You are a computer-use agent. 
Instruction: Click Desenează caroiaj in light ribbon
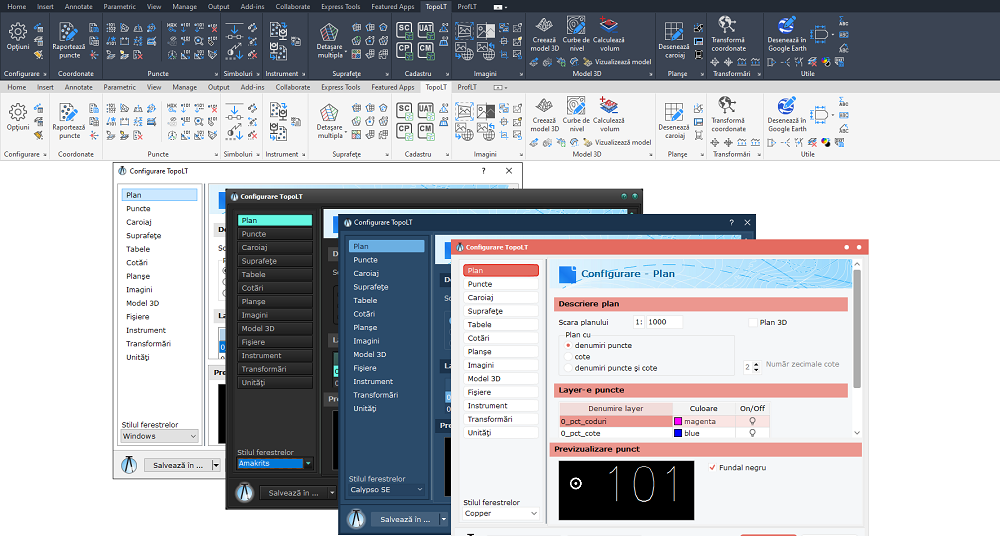tap(673, 120)
